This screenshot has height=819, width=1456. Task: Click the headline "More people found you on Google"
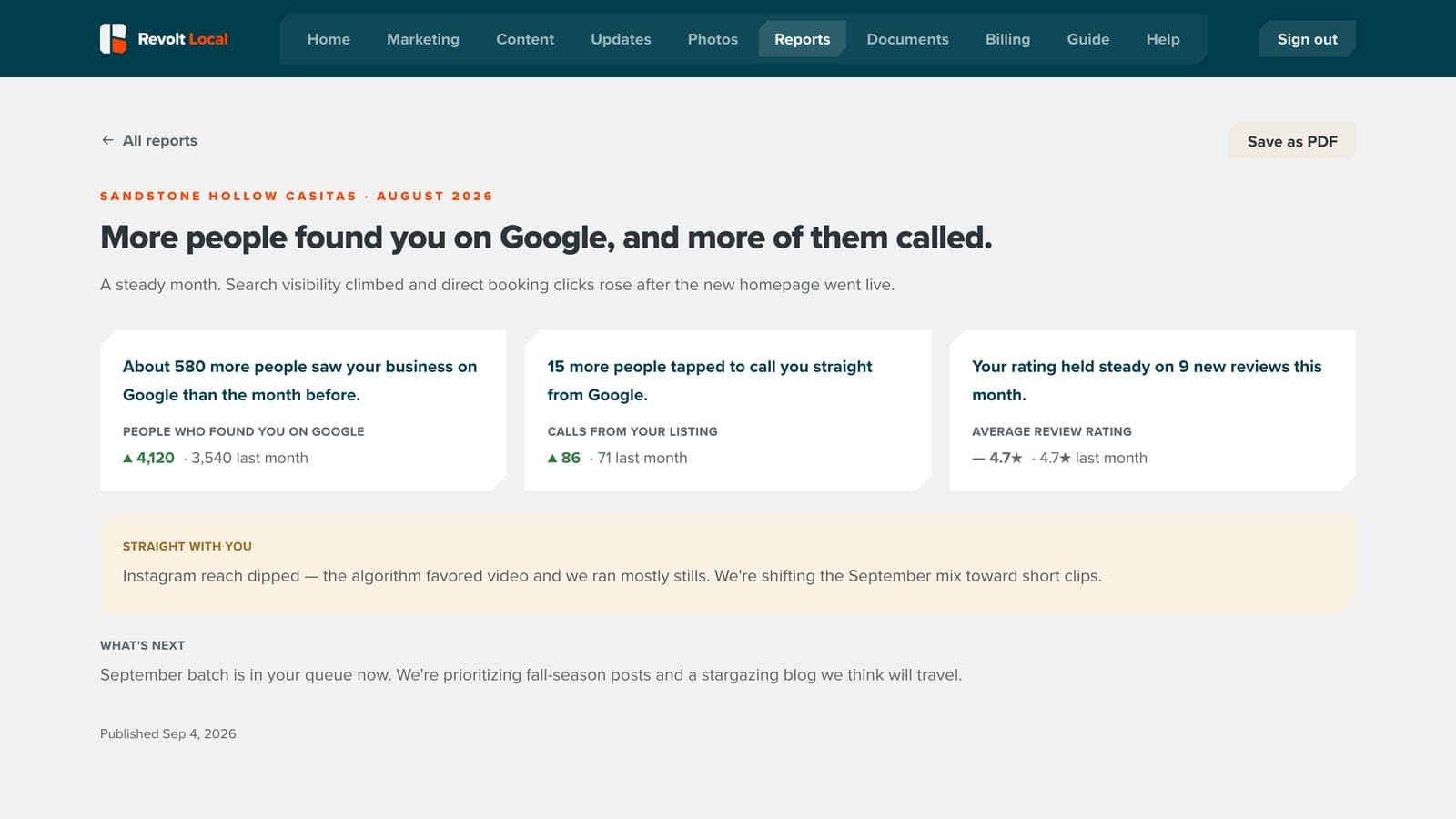[x=546, y=238]
